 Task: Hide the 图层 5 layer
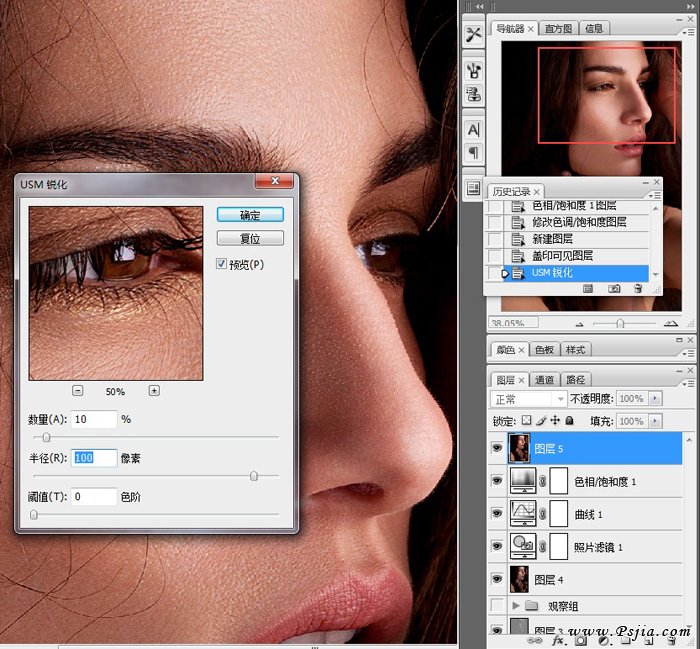pyautogui.click(x=497, y=449)
